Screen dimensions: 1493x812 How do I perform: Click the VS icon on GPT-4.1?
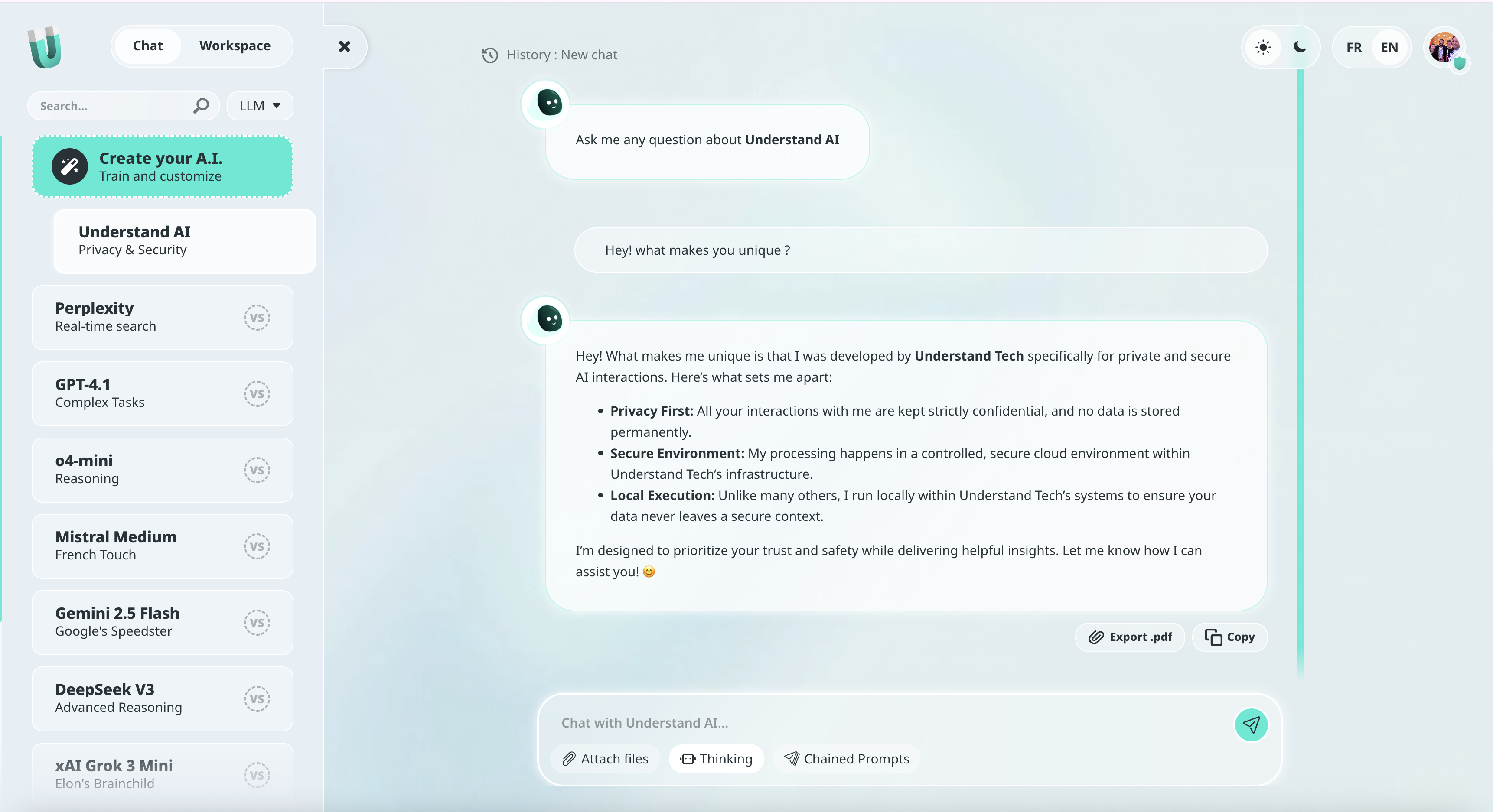click(257, 394)
